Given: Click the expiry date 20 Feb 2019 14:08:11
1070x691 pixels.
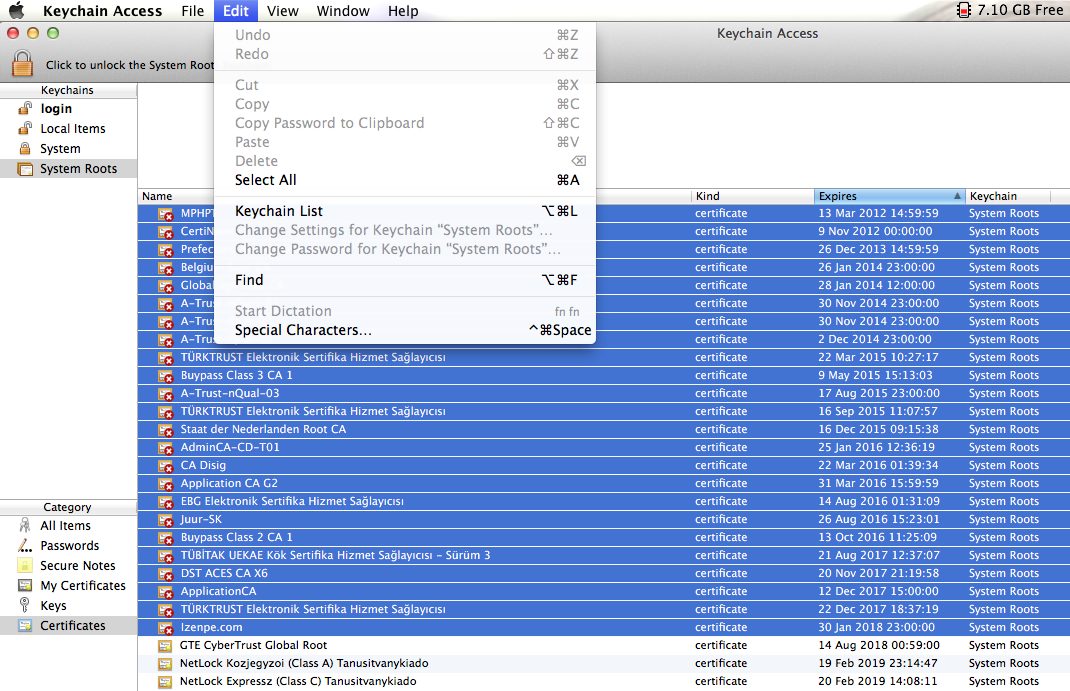Looking at the screenshot, I should click(878, 681).
